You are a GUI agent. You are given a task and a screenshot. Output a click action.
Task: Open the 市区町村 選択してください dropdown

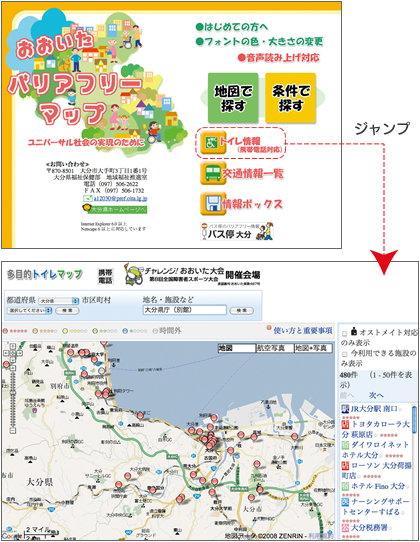29,310
